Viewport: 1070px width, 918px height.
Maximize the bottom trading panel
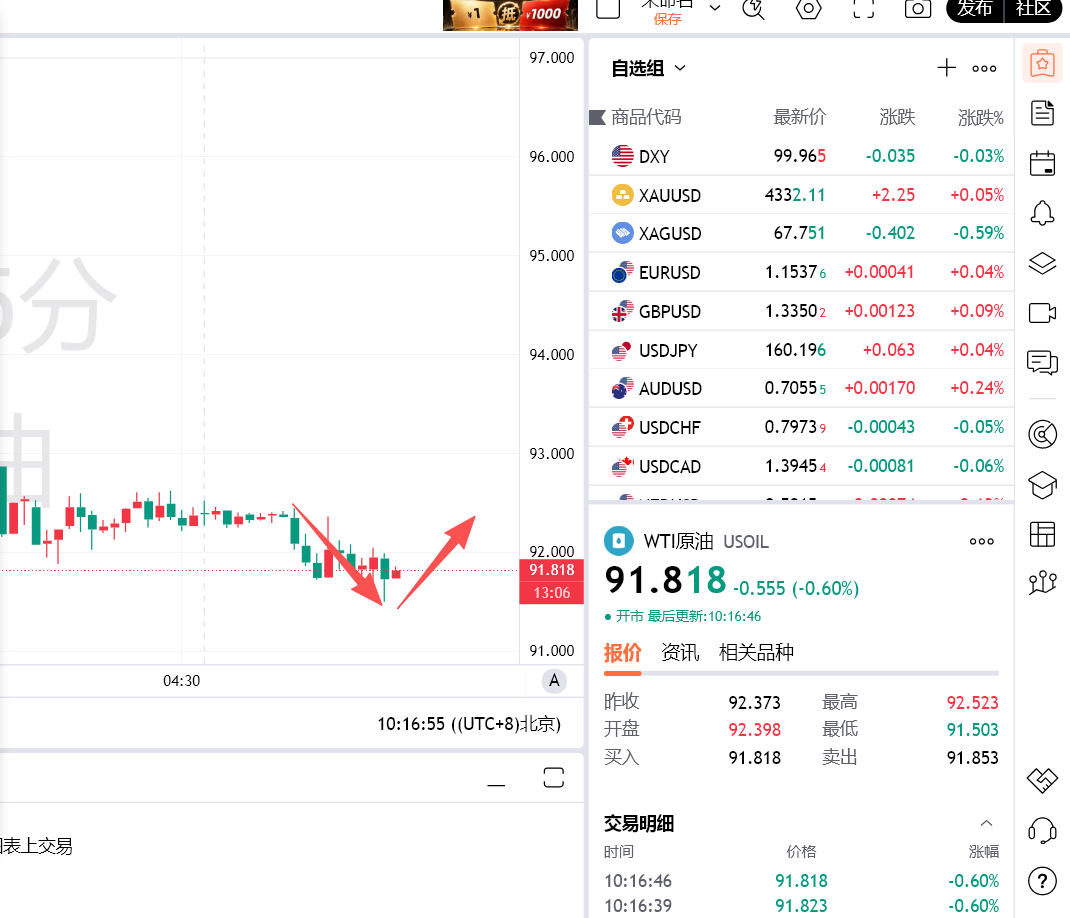pyautogui.click(x=553, y=777)
